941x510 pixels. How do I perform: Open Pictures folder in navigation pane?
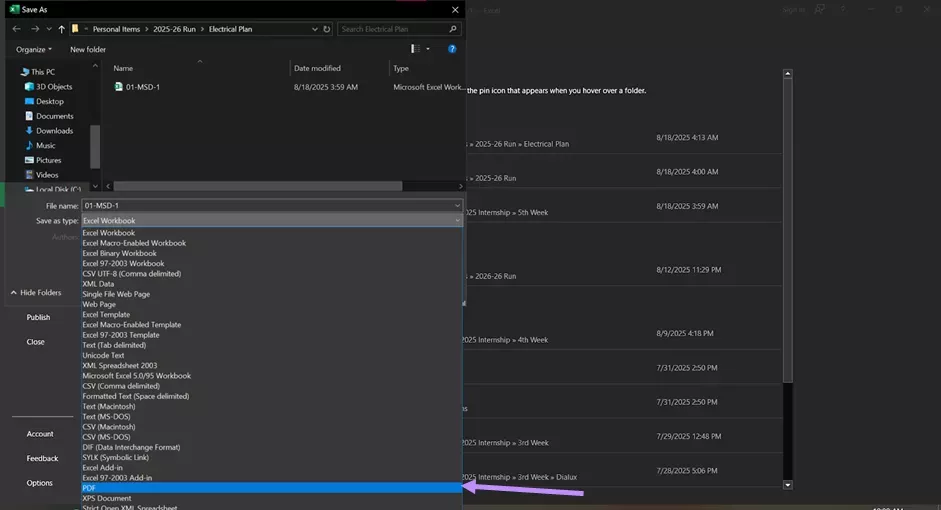(x=43, y=160)
